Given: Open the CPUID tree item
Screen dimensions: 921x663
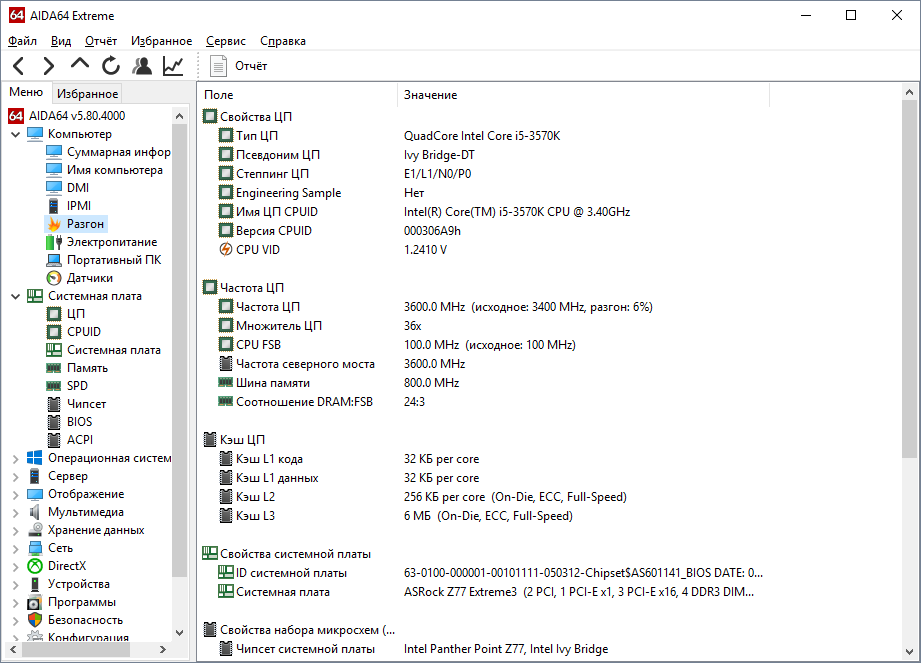Looking at the screenshot, I should (x=83, y=332).
